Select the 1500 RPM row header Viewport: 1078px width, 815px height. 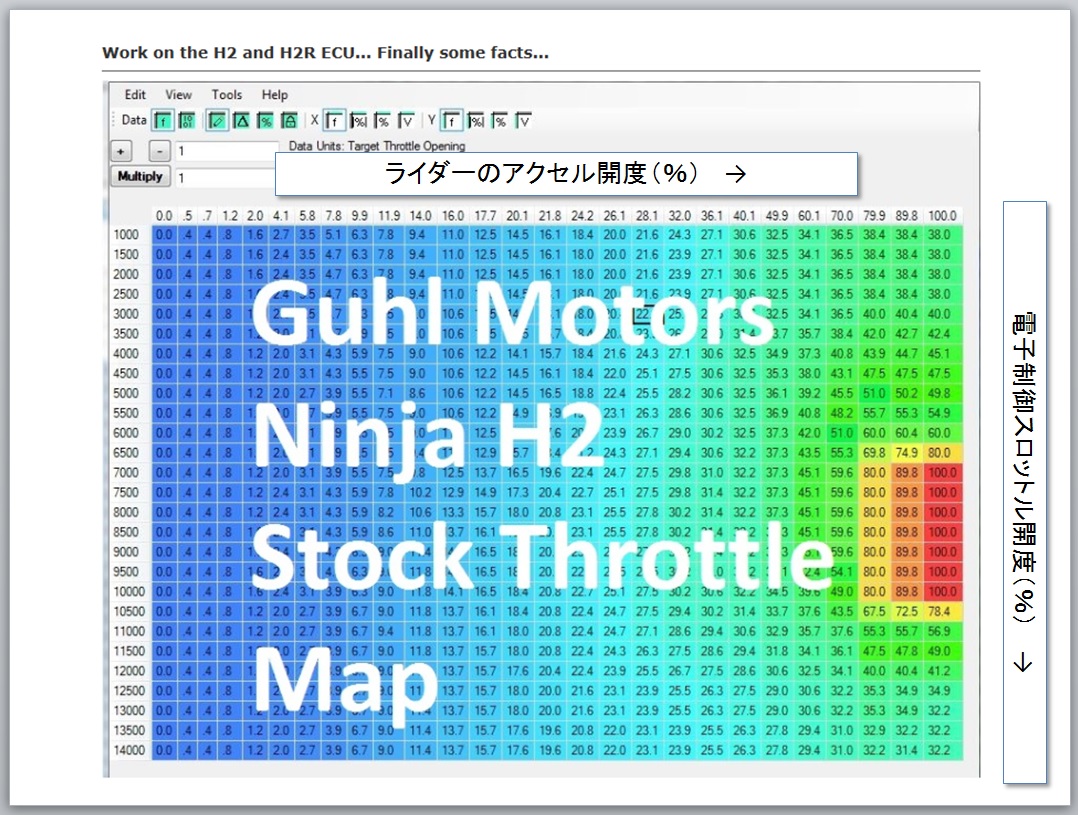(126, 254)
